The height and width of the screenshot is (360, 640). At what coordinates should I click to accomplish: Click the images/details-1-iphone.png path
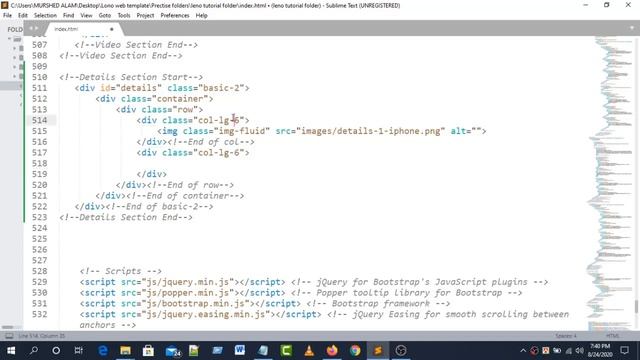click(371, 131)
